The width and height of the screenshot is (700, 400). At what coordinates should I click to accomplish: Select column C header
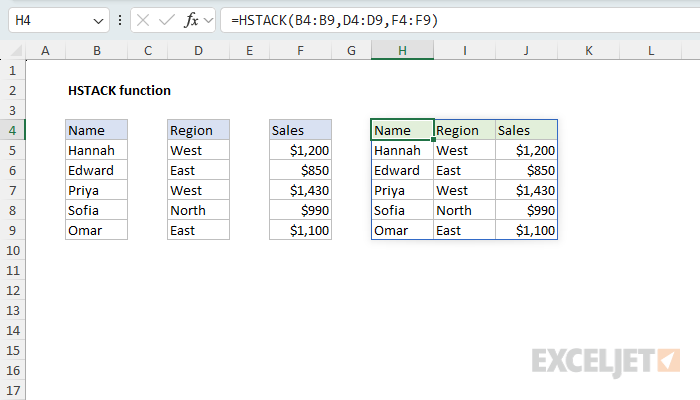tap(148, 50)
